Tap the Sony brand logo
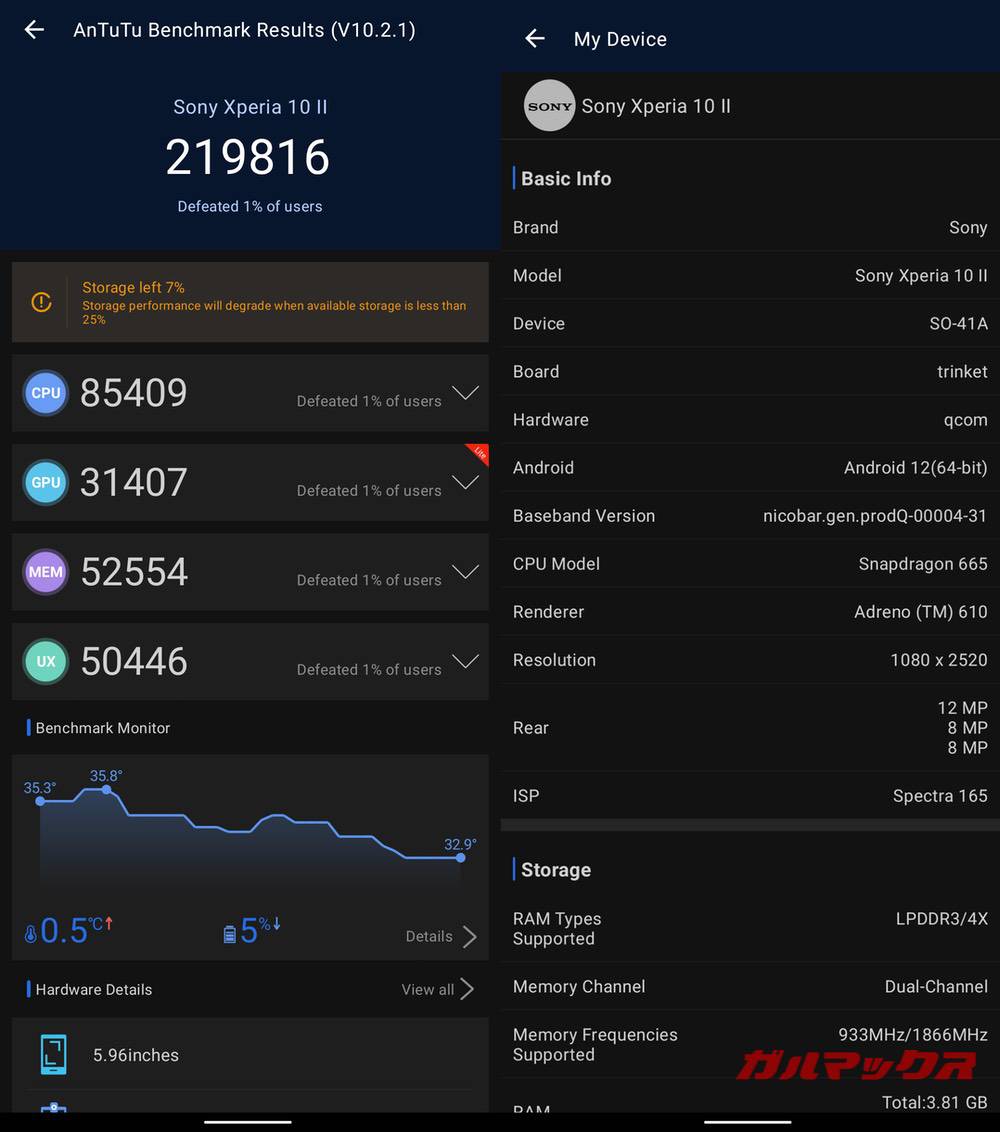 click(550, 106)
